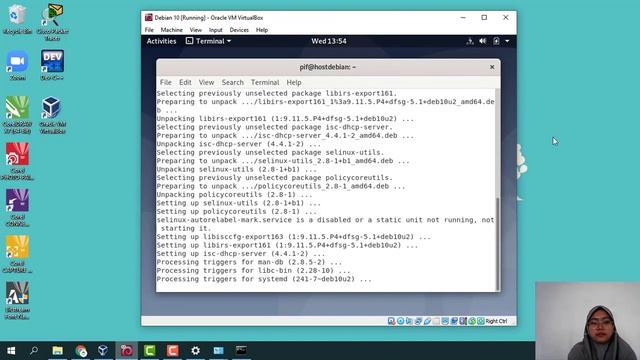
Task: Open the VirtualBox File menu
Action: (149, 30)
